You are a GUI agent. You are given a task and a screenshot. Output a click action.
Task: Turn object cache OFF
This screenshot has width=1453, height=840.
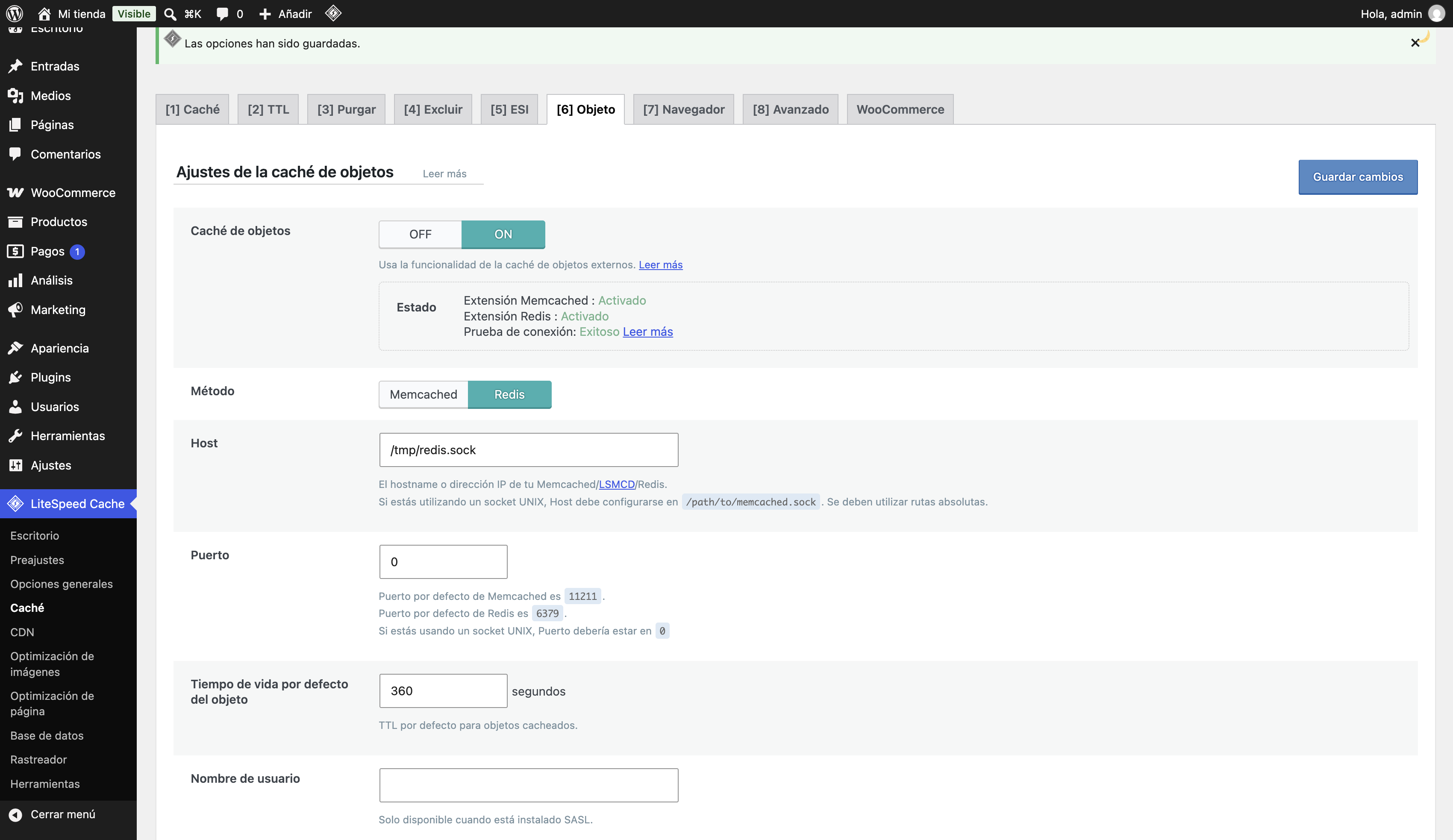click(x=421, y=234)
